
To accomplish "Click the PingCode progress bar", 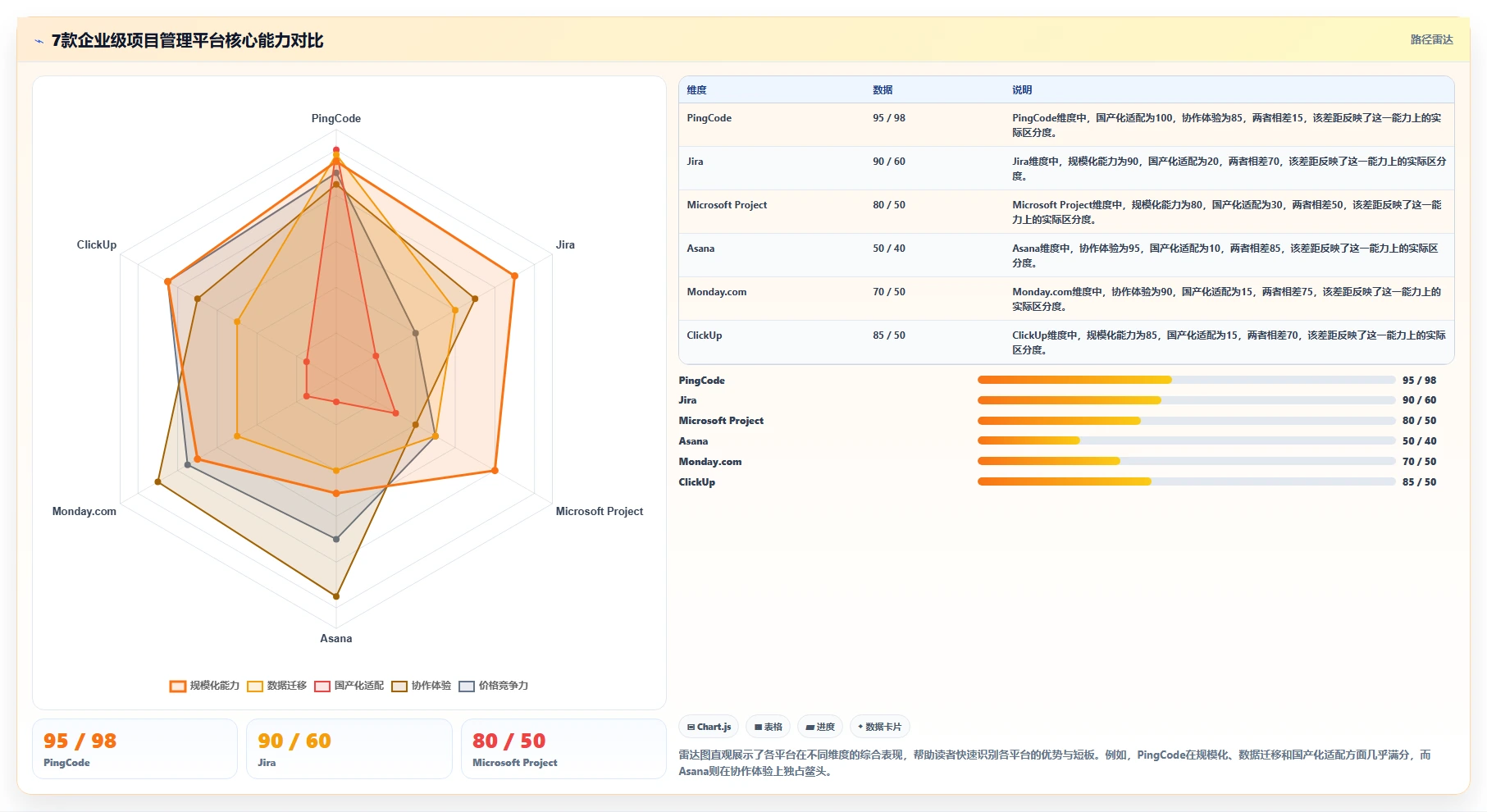I will click(1186, 380).
